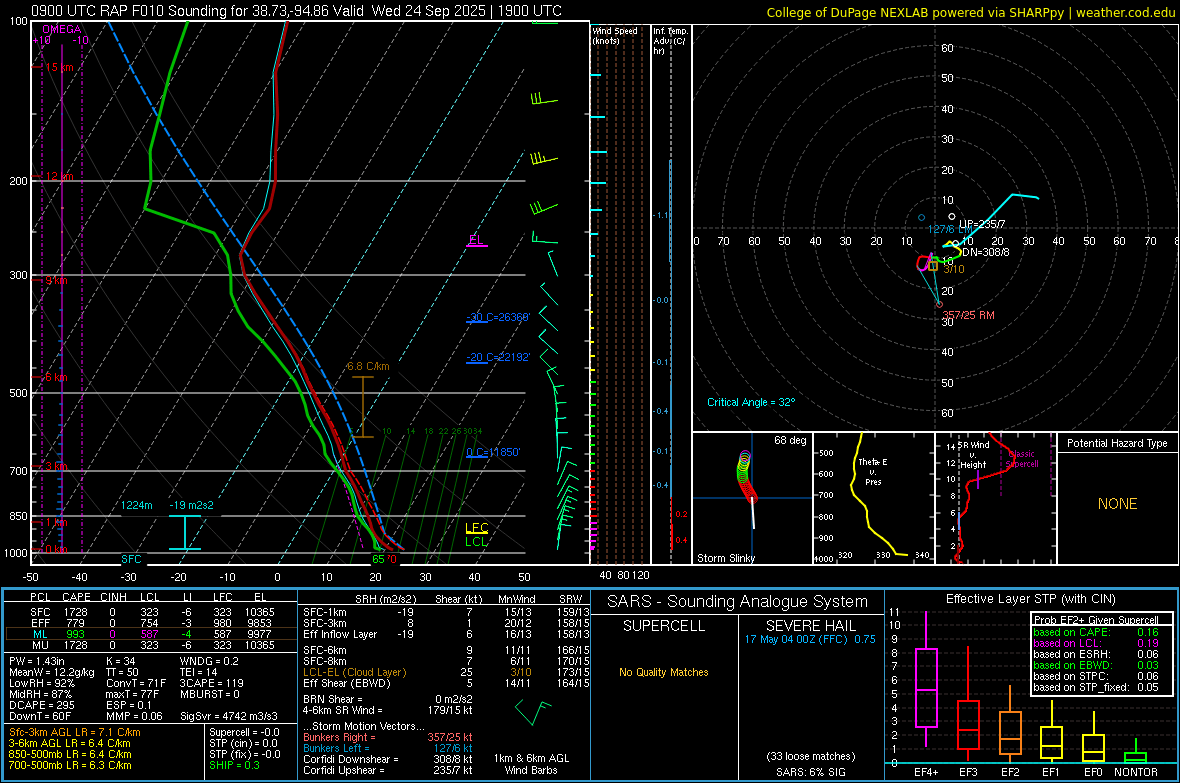Click the Effective Layer STP (with CIN) title
Screen dimensions: 1180x783
1031,599
